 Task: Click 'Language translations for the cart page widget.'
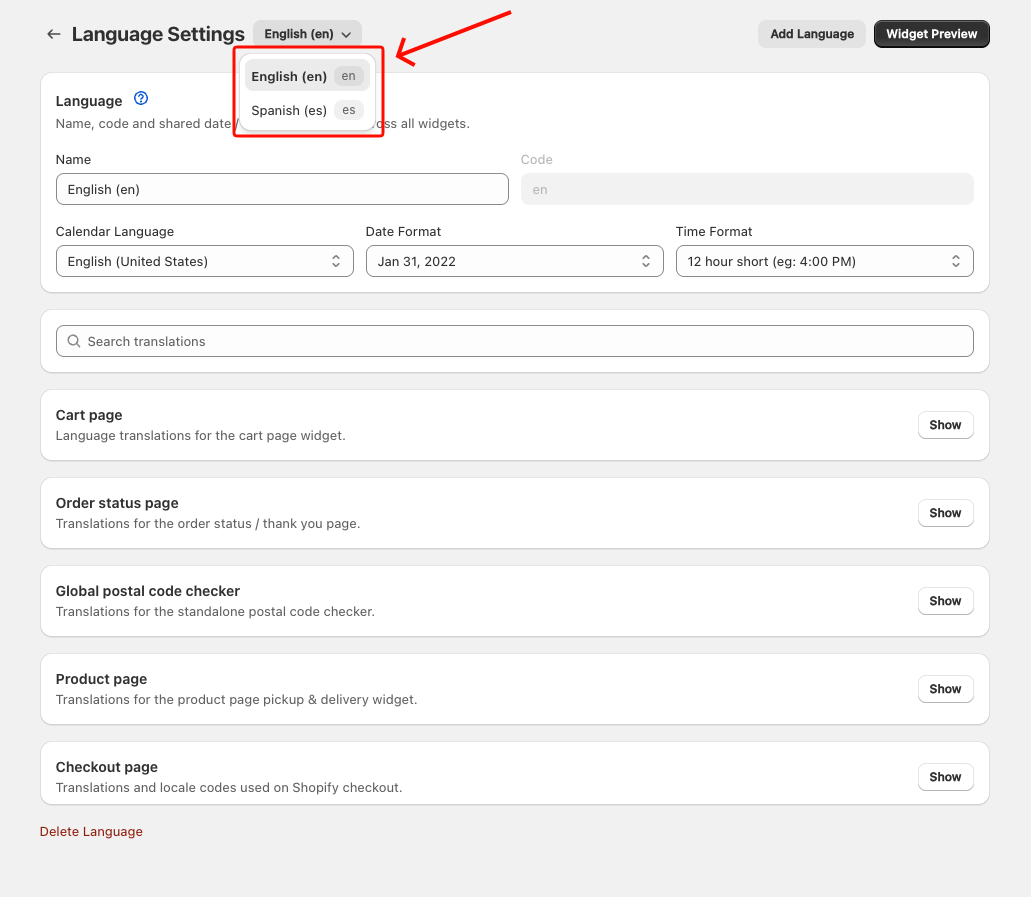201,436
